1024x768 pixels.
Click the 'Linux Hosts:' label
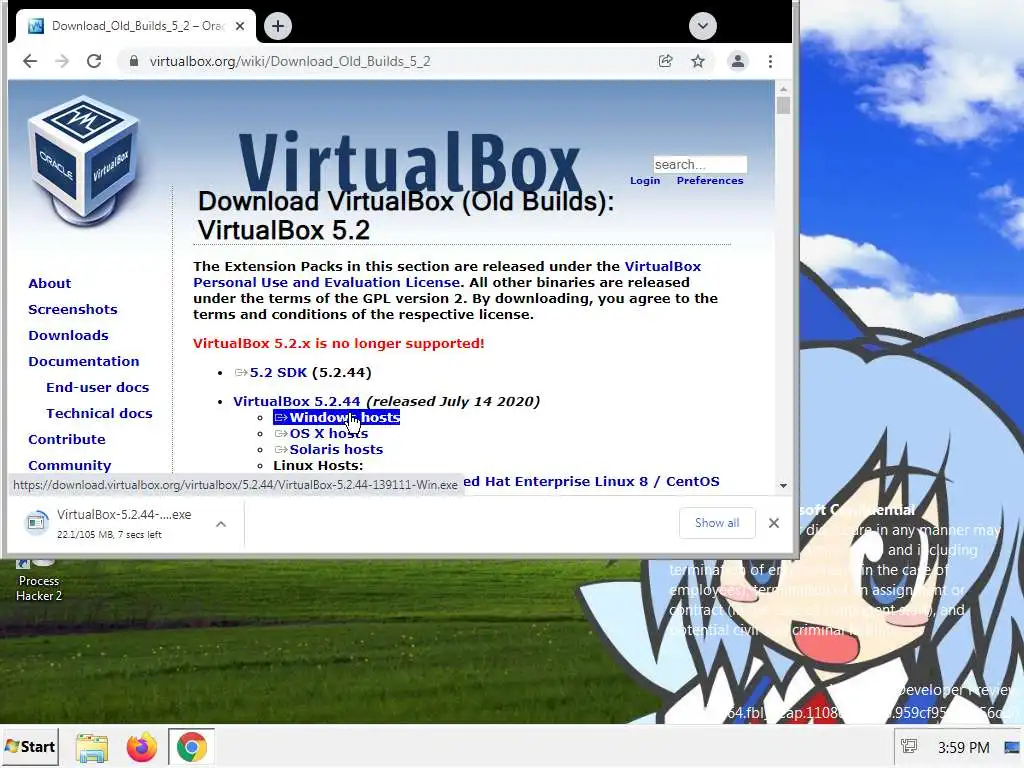point(318,466)
